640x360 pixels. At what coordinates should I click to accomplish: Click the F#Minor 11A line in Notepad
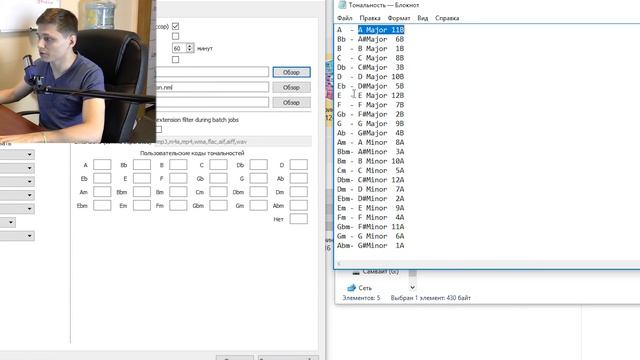(x=371, y=227)
